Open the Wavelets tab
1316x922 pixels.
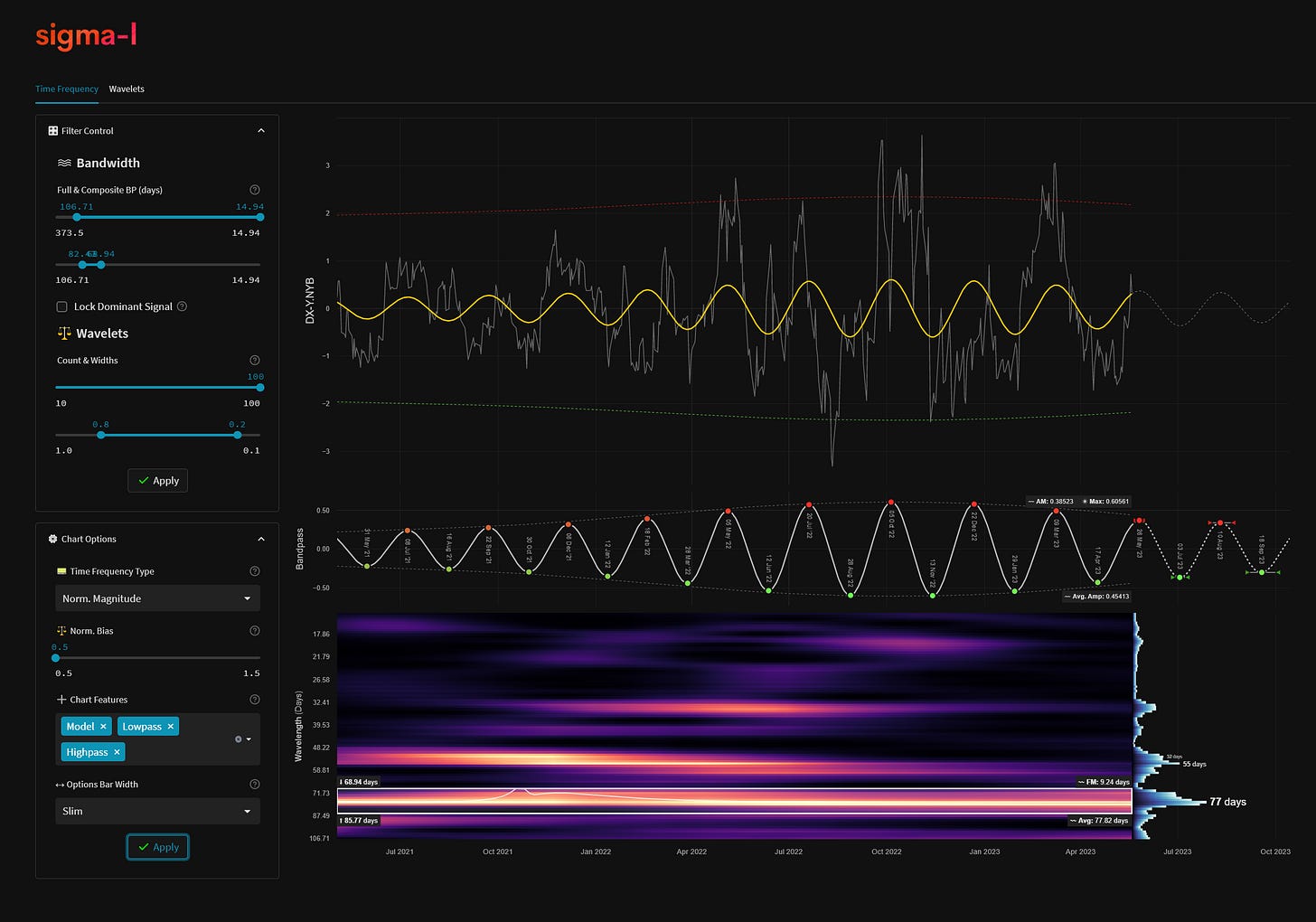point(127,89)
